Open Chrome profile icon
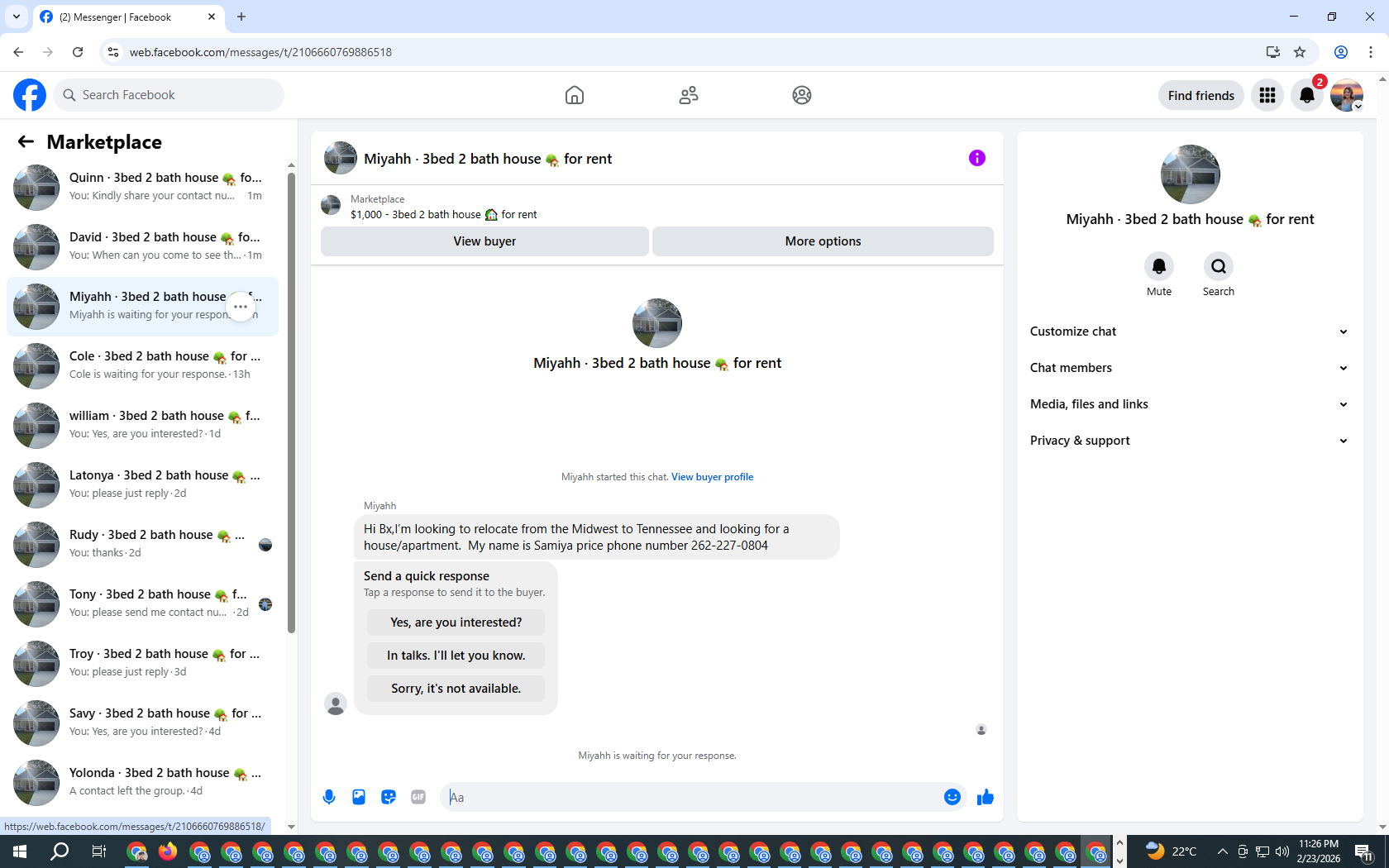1389x868 pixels. pos(1341,52)
